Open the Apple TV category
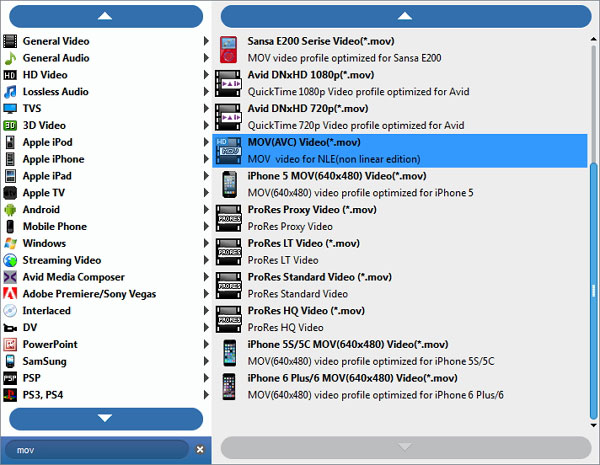600x465 pixels. 43,193
